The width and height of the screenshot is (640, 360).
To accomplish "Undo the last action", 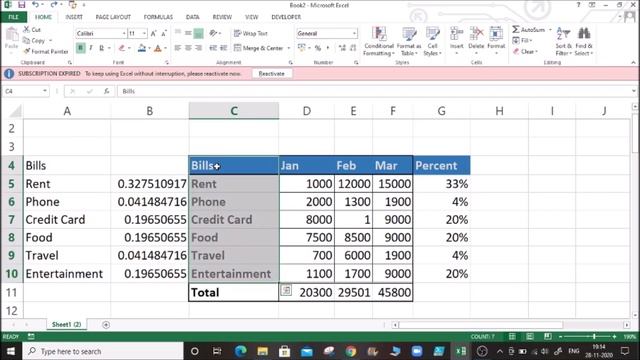I will tap(36, 5).
